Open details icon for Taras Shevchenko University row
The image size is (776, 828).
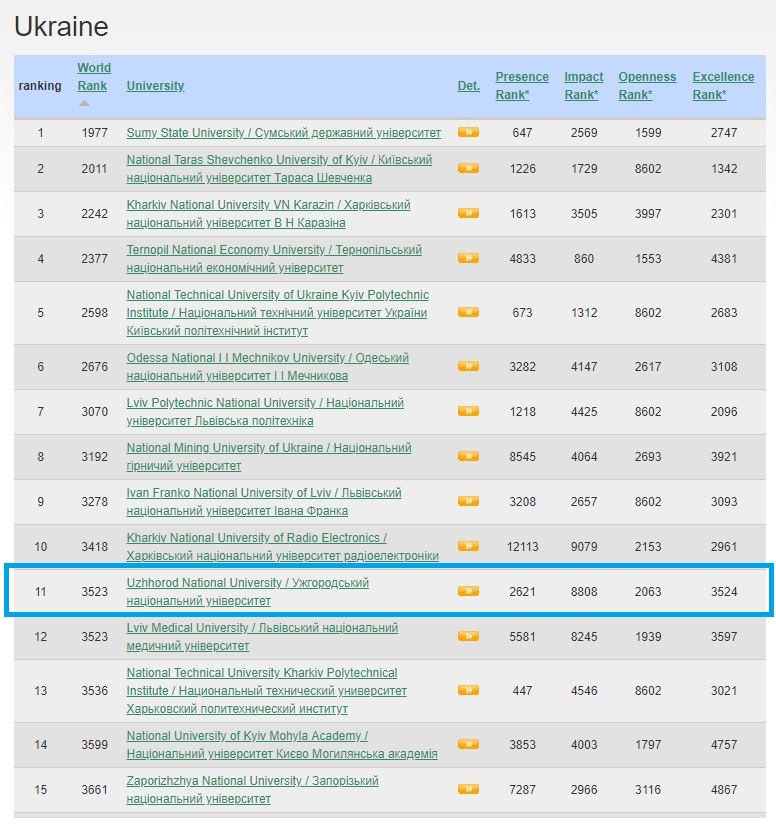tap(468, 168)
